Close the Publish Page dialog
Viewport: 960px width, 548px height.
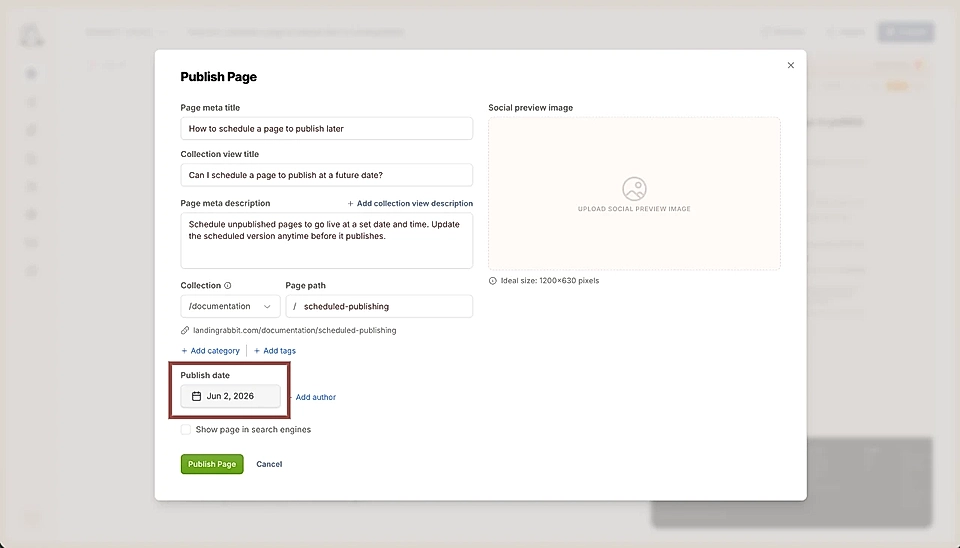790,65
